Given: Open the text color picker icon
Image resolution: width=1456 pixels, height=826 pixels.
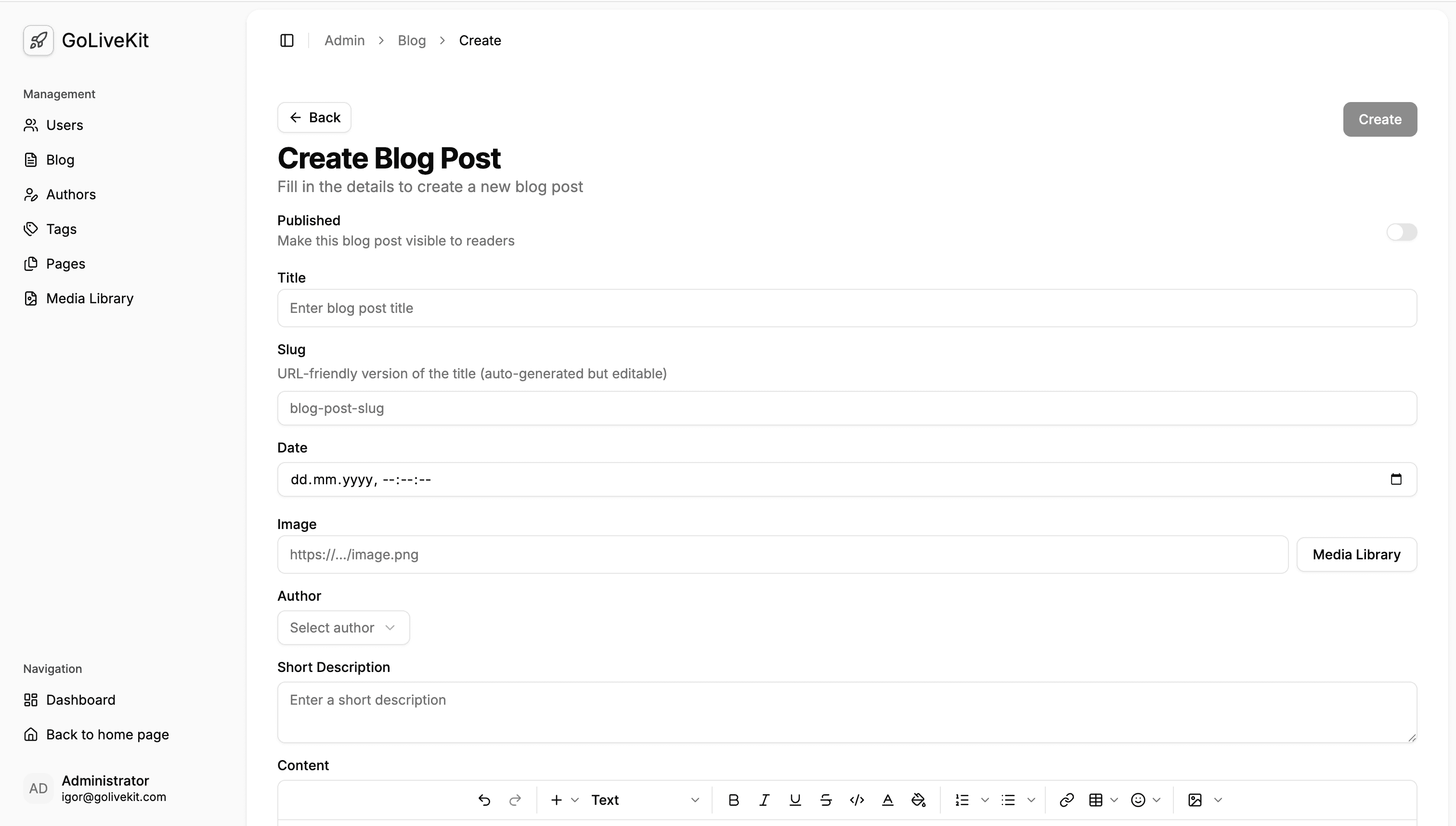Looking at the screenshot, I should 887,800.
